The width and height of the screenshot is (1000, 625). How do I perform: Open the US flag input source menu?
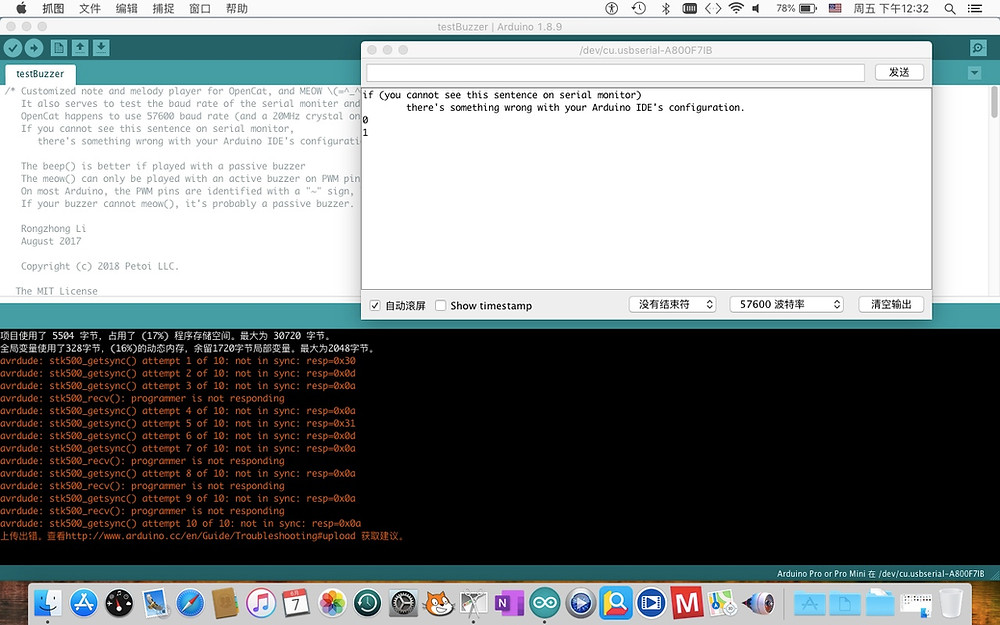pyautogui.click(x=835, y=8)
